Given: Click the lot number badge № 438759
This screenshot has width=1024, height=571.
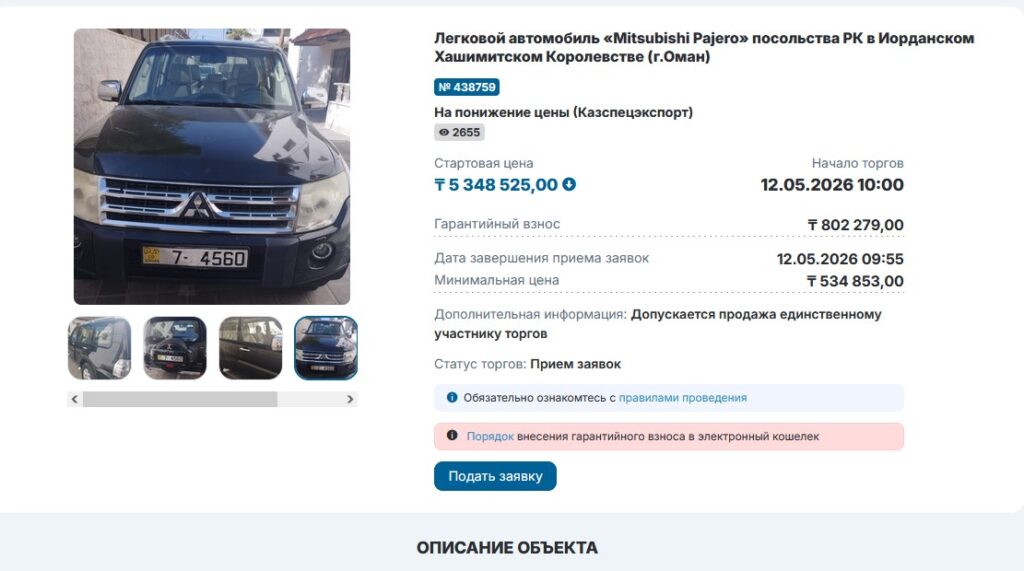Looking at the screenshot, I should click(467, 87).
